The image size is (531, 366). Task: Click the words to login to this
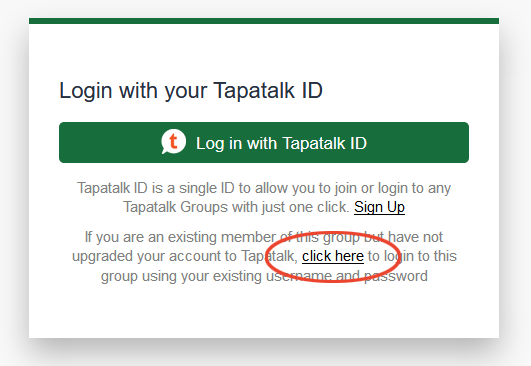click(412, 256)
